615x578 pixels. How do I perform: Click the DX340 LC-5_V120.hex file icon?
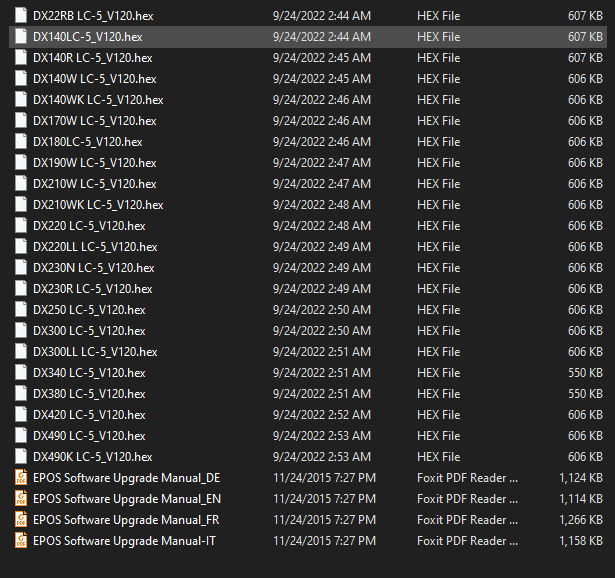coord(20,373)
